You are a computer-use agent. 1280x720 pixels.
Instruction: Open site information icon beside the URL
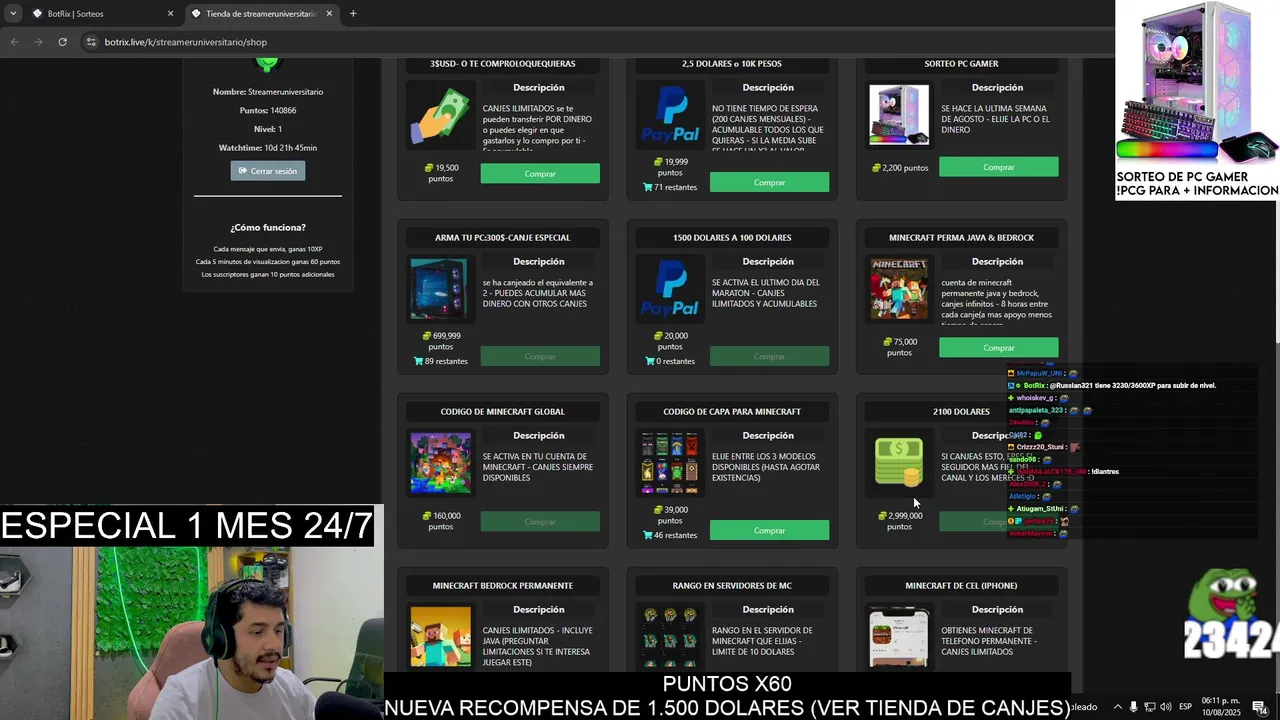[x=91, y=42]
